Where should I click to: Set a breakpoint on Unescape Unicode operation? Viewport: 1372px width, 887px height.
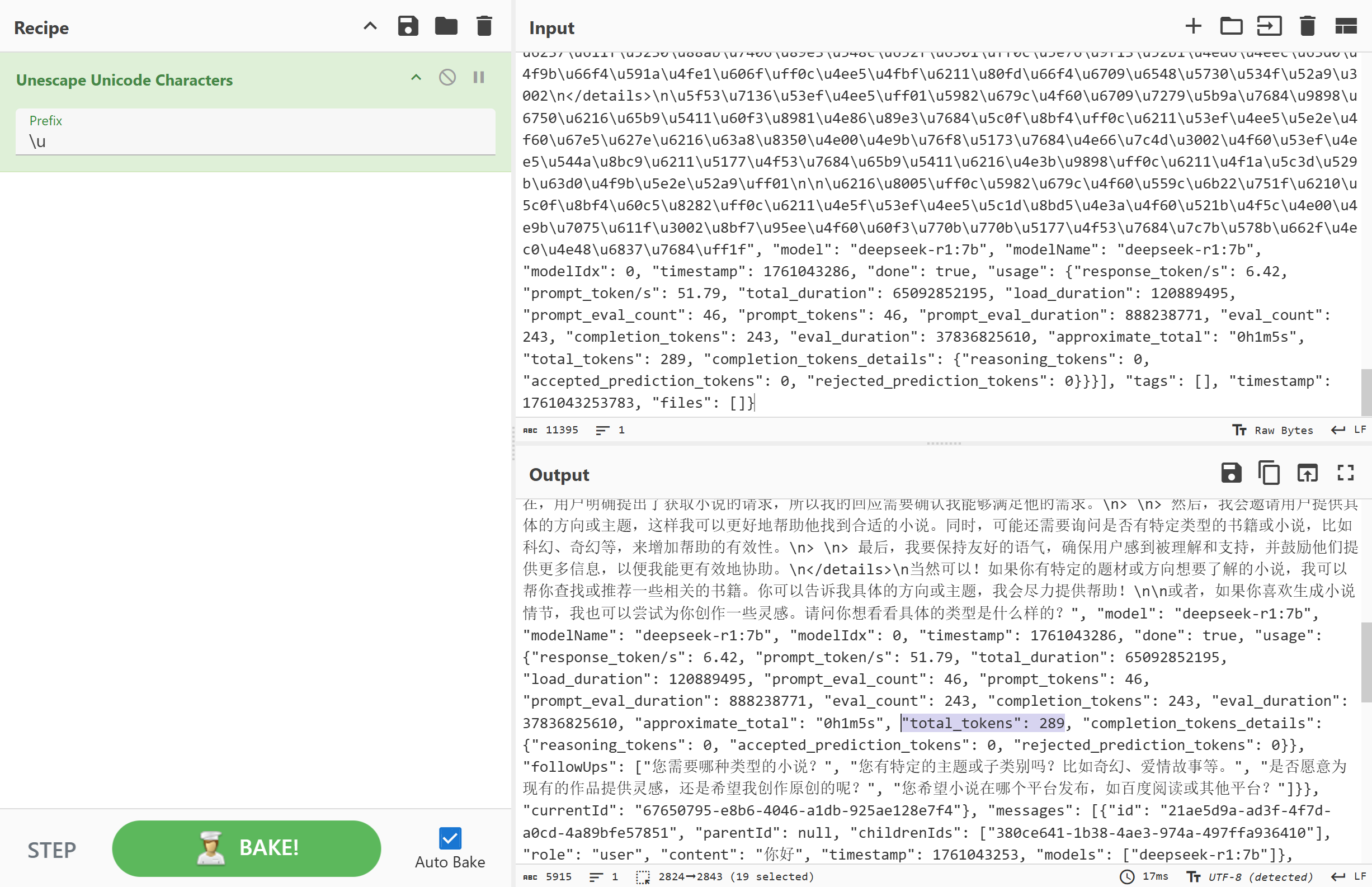[479, 78]
